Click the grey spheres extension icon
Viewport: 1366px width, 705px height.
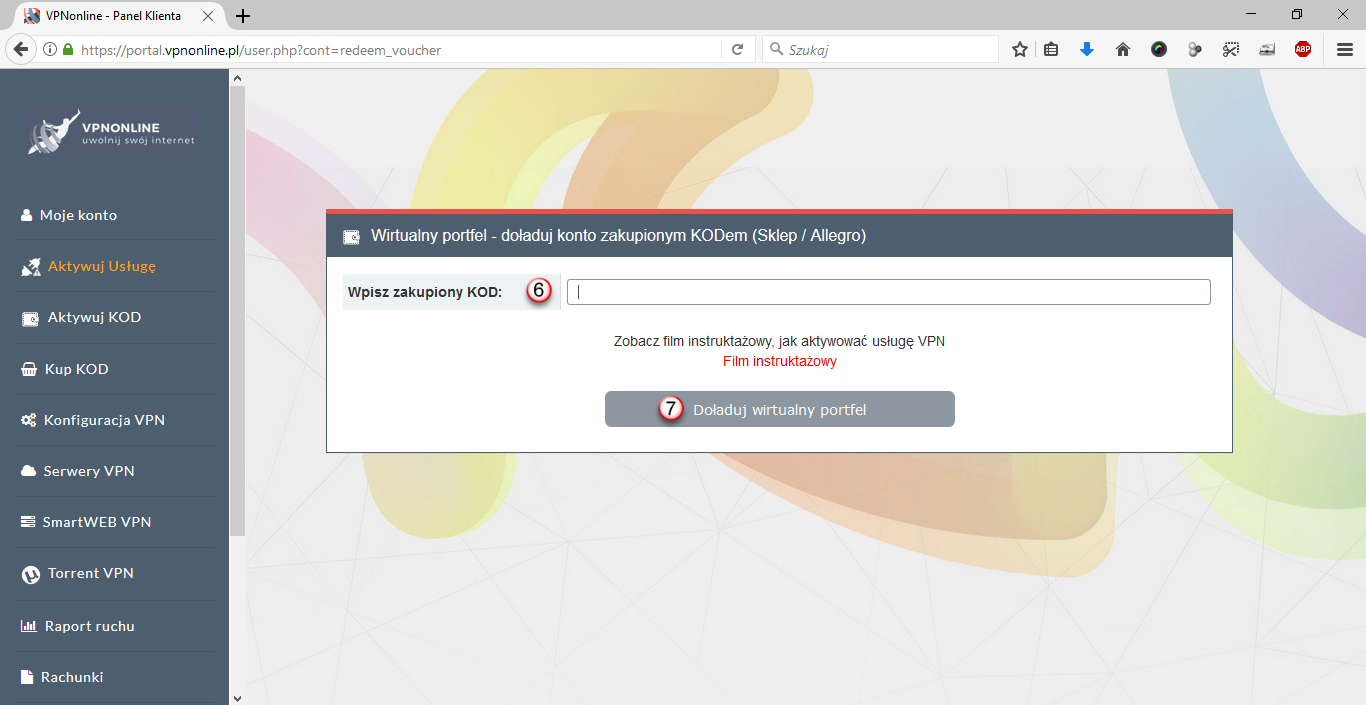coord(1195,49)
